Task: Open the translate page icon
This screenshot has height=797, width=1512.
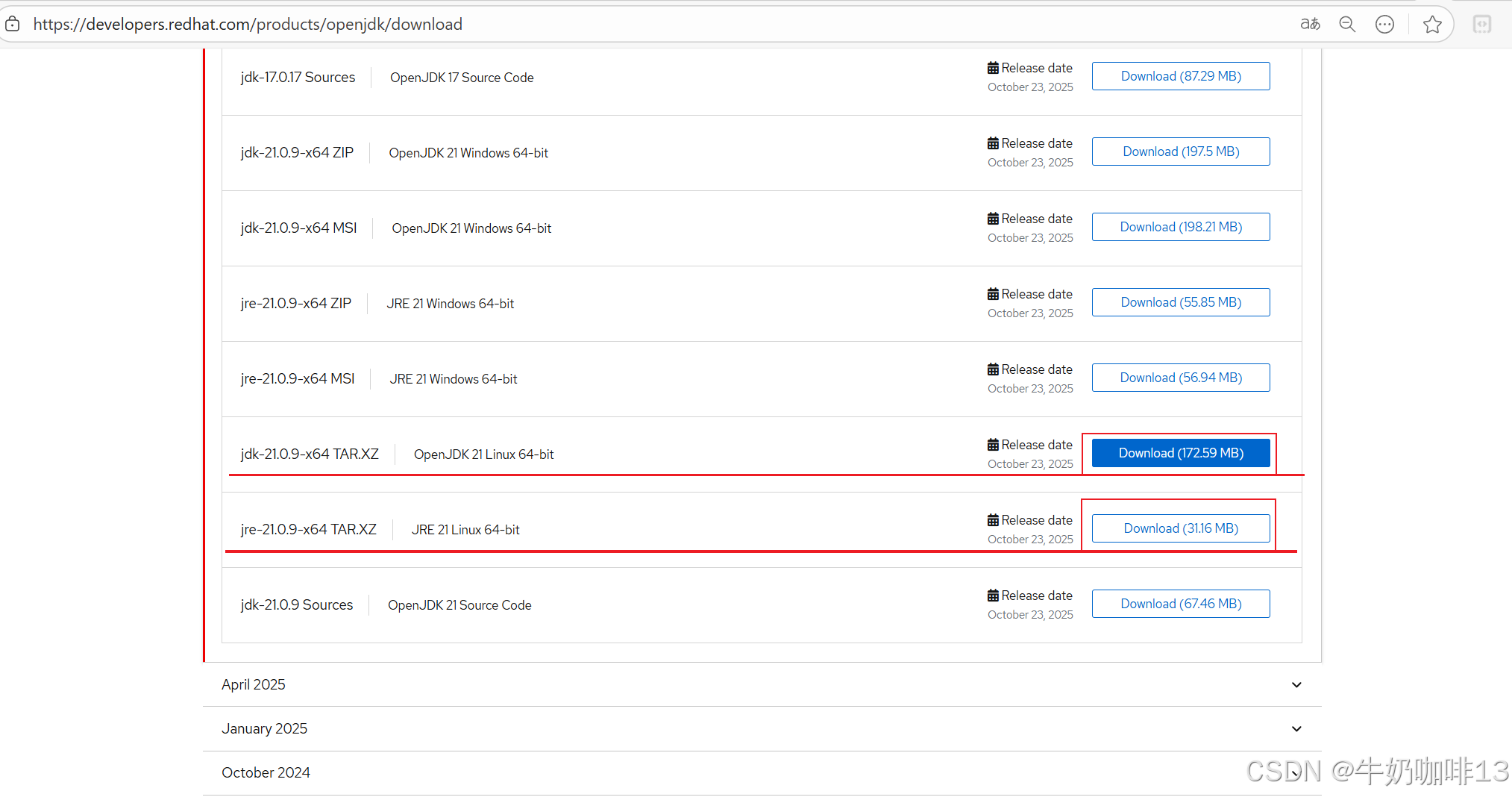Action: pyautogui.click(x=1310, y=25)
